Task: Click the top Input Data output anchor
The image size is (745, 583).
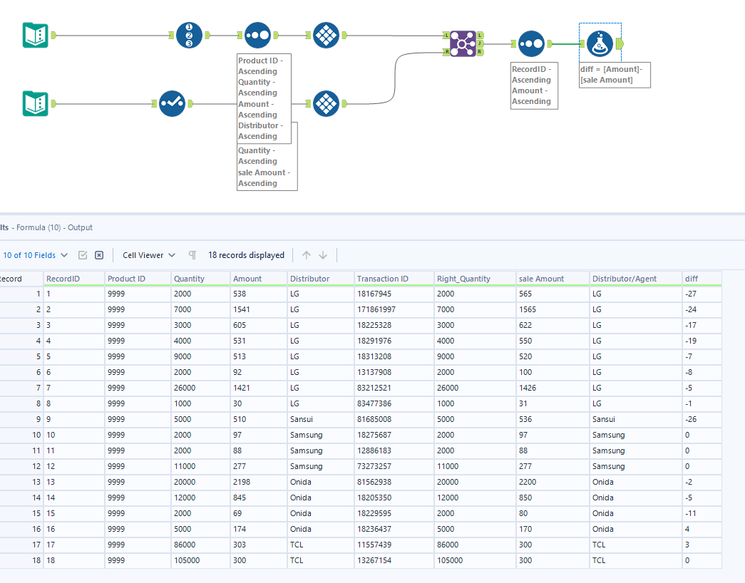Action: click(x=54, y=35)
